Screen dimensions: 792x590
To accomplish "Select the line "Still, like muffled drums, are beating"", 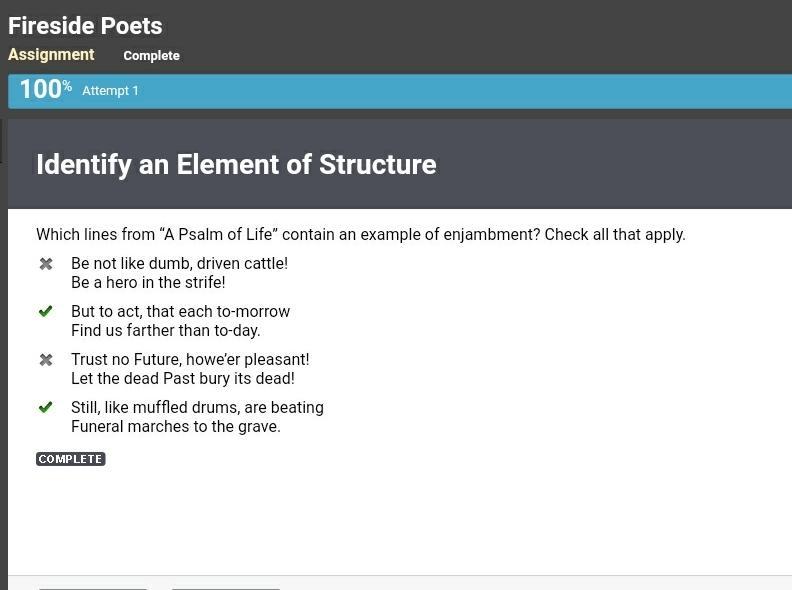I will (x=197, y=407).
